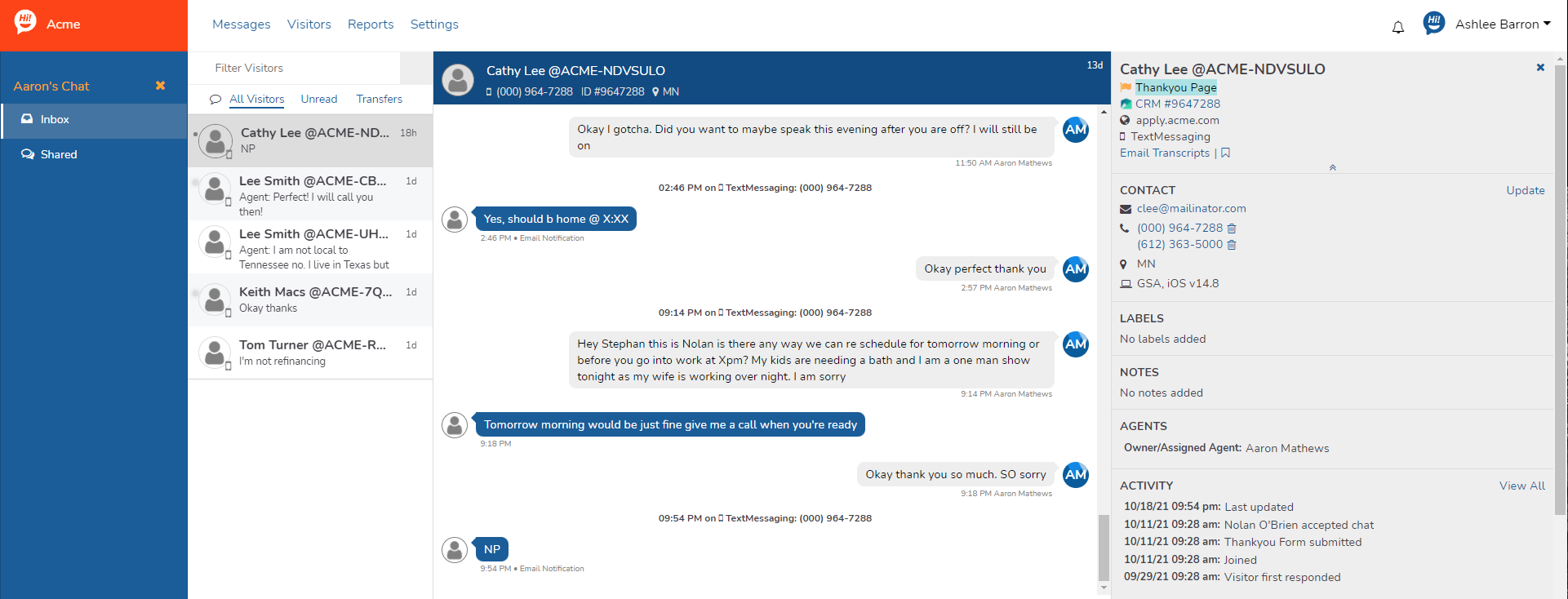Open the Messages menu
Image resolution: width=1568 pixels, height=599 pixels.
coord(241,24)
